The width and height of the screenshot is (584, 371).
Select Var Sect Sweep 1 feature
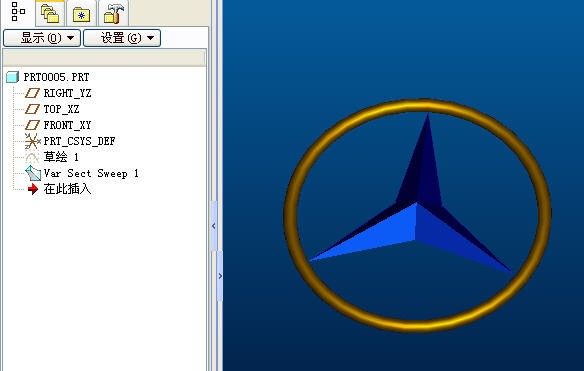click(91, 173)
